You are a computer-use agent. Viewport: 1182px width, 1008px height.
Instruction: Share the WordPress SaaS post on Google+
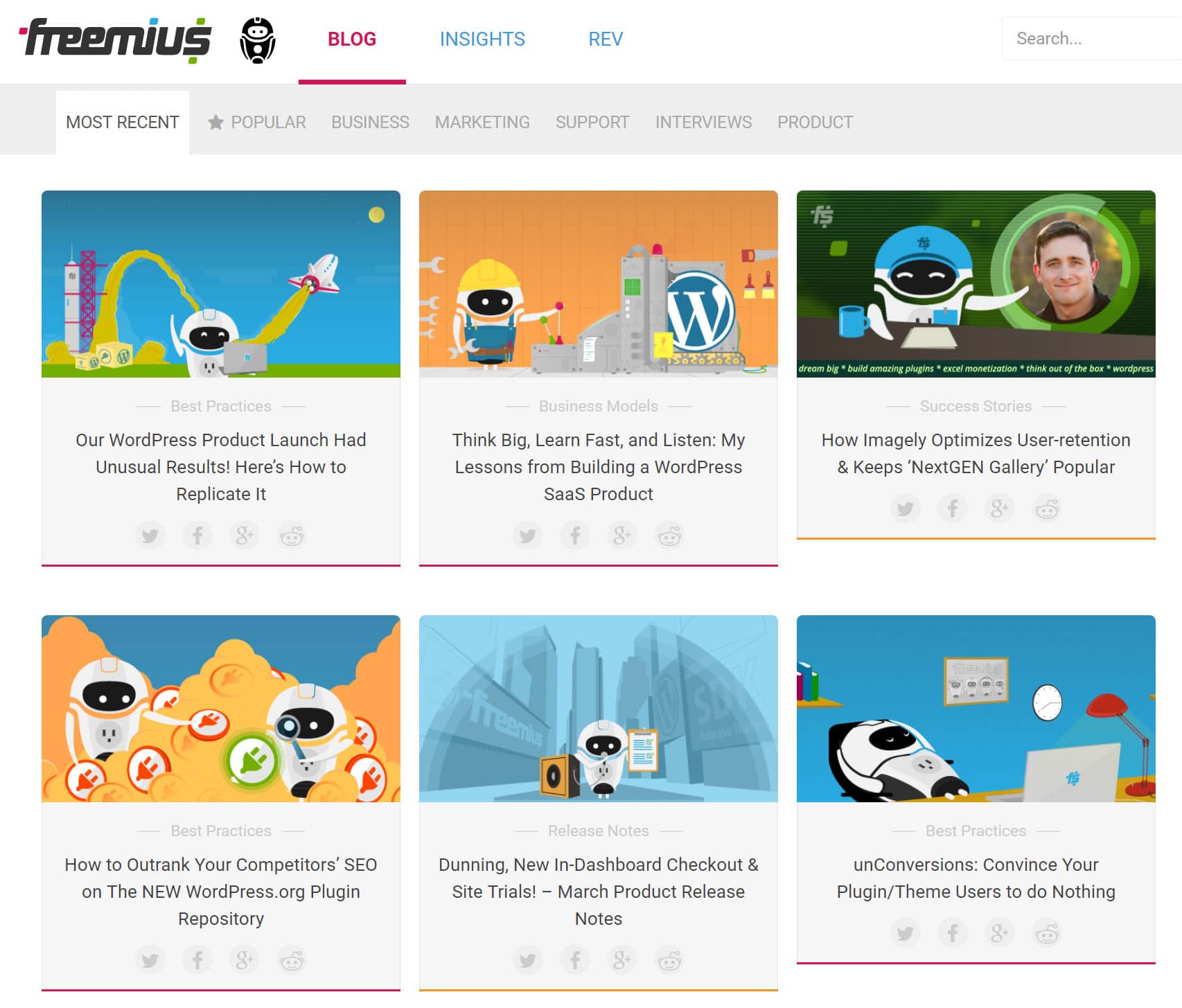pos(622,535)
